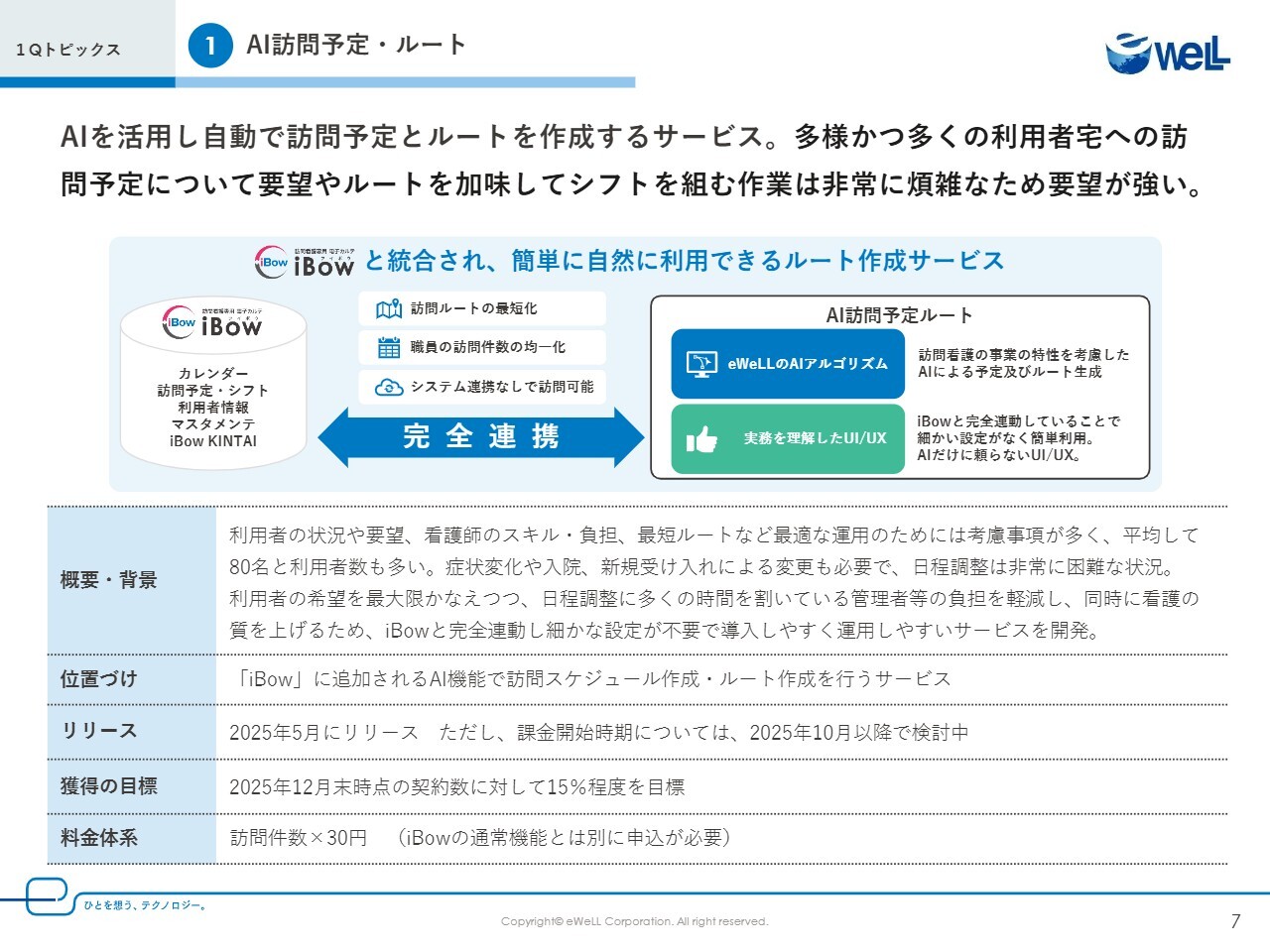
Task: Click the 完全連携 double arrow
Action: tap(481, 436)
